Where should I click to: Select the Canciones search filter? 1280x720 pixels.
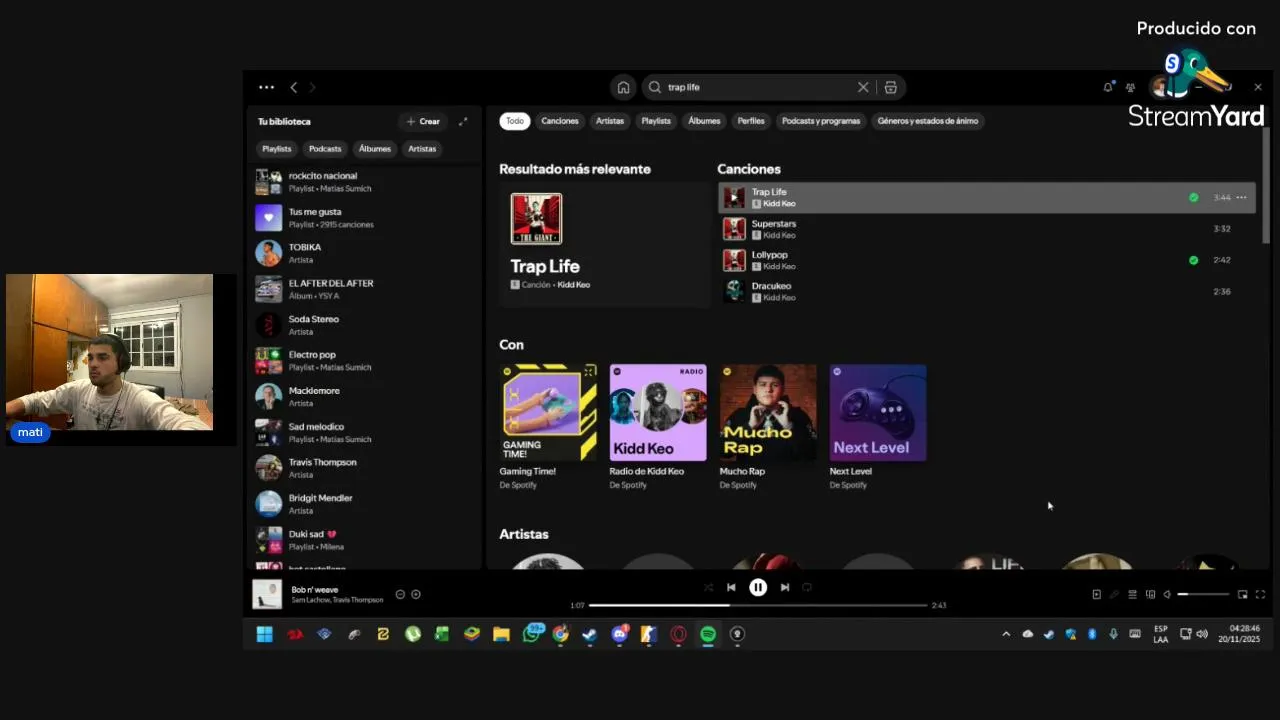point(560,121)
